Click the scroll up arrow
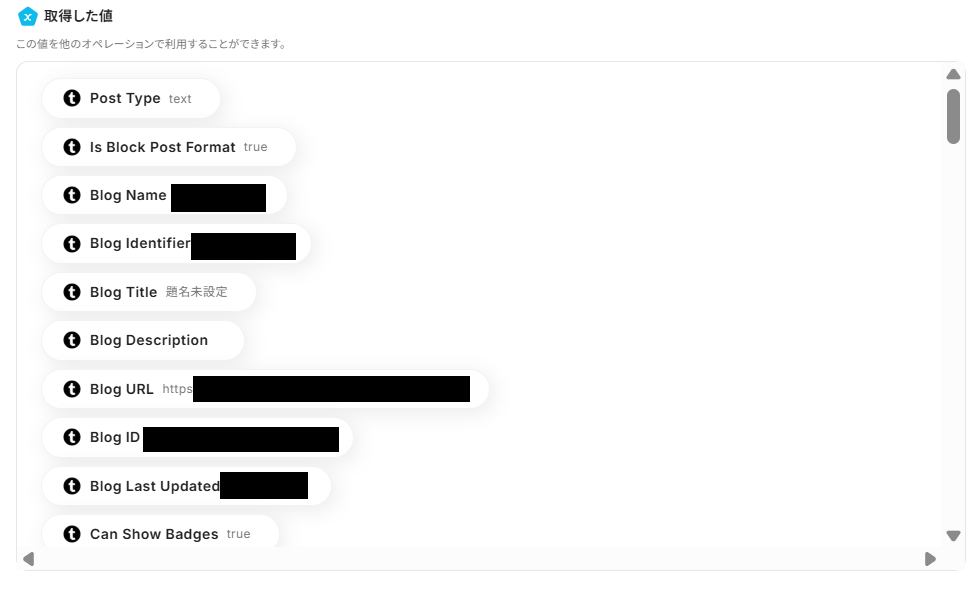 tap(954, 75)
